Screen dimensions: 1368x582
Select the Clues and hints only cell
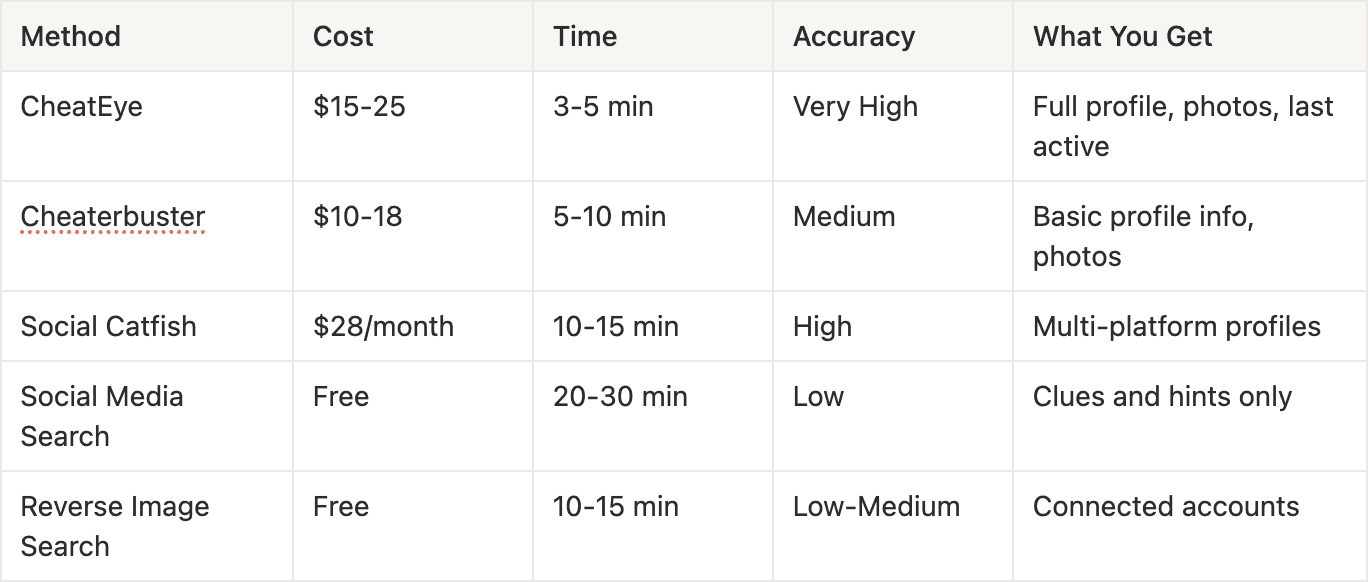coord(1162,397)
